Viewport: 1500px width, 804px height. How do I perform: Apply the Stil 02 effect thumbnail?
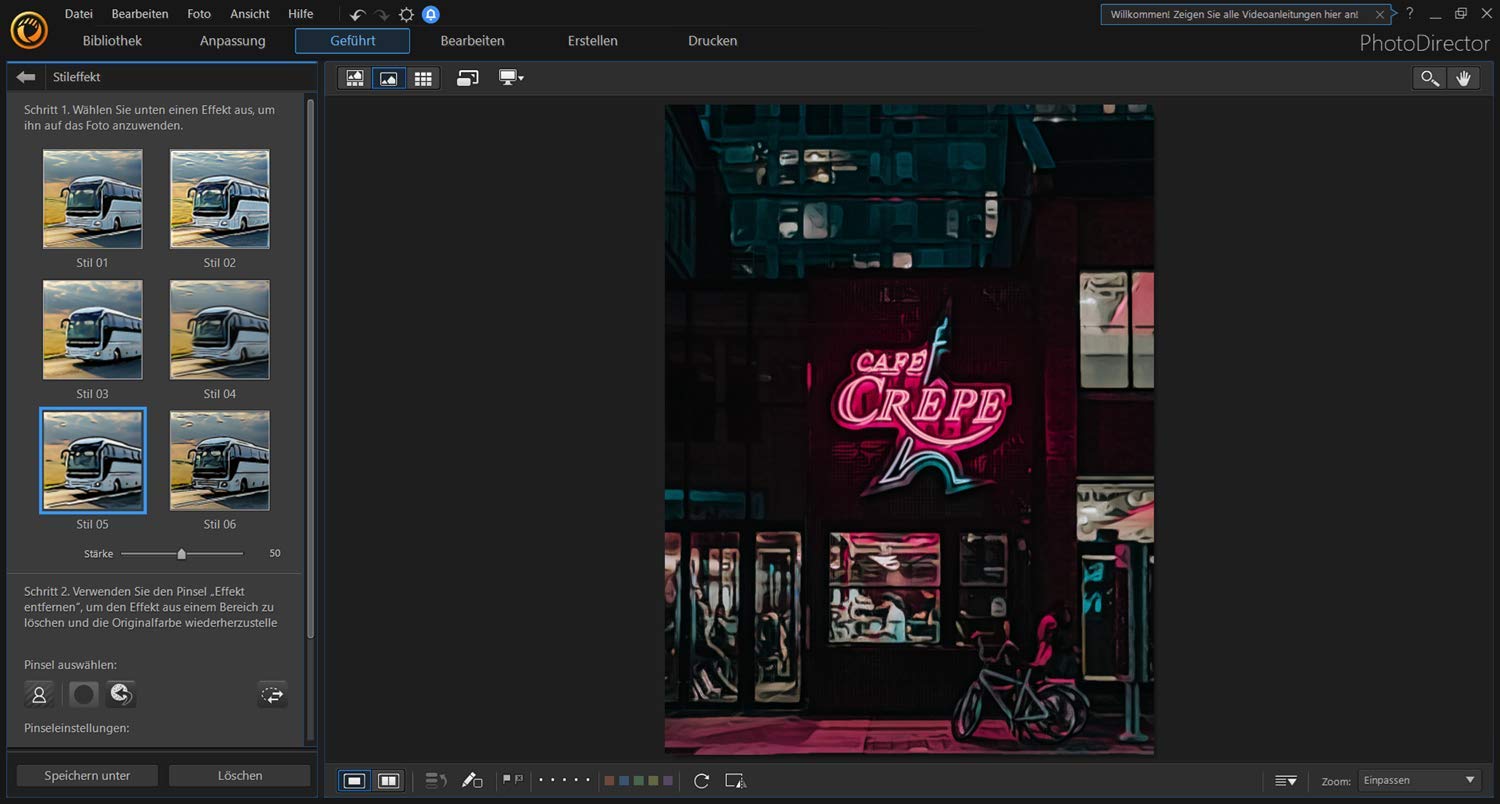coord(220,199)
